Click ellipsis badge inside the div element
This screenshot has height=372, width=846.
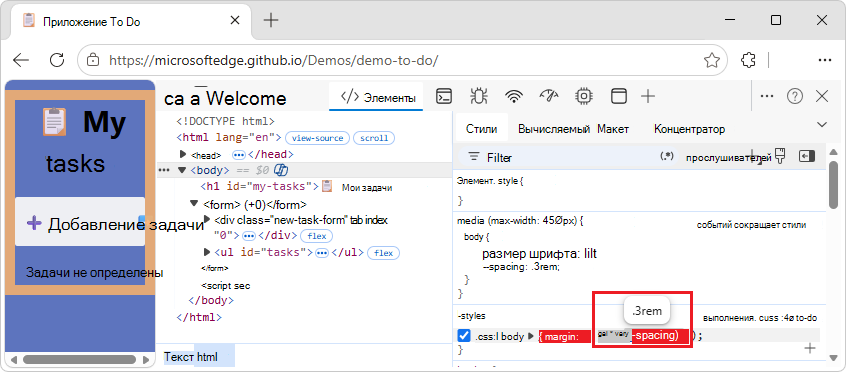pos(249,236)
